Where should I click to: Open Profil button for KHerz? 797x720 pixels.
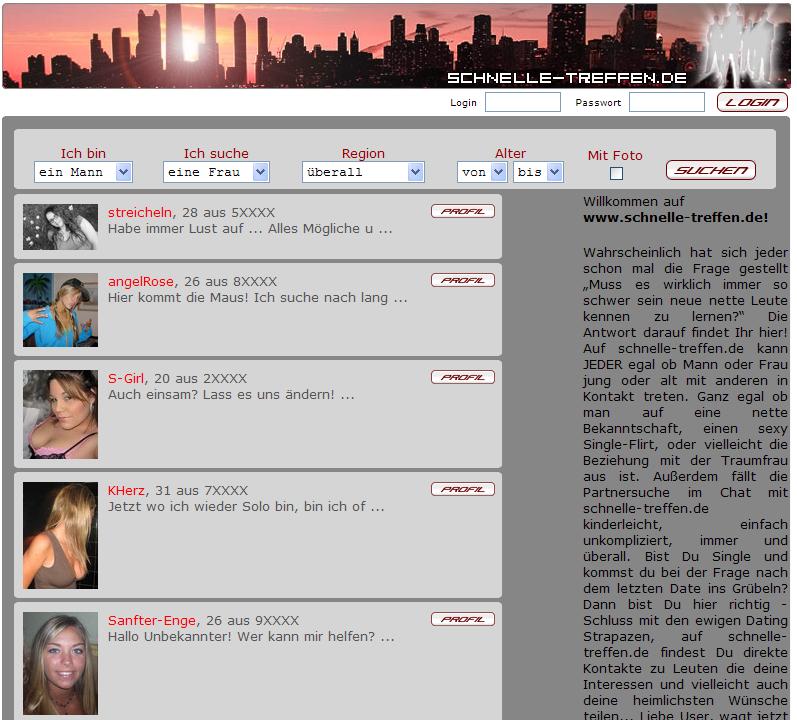coord(462,489)
